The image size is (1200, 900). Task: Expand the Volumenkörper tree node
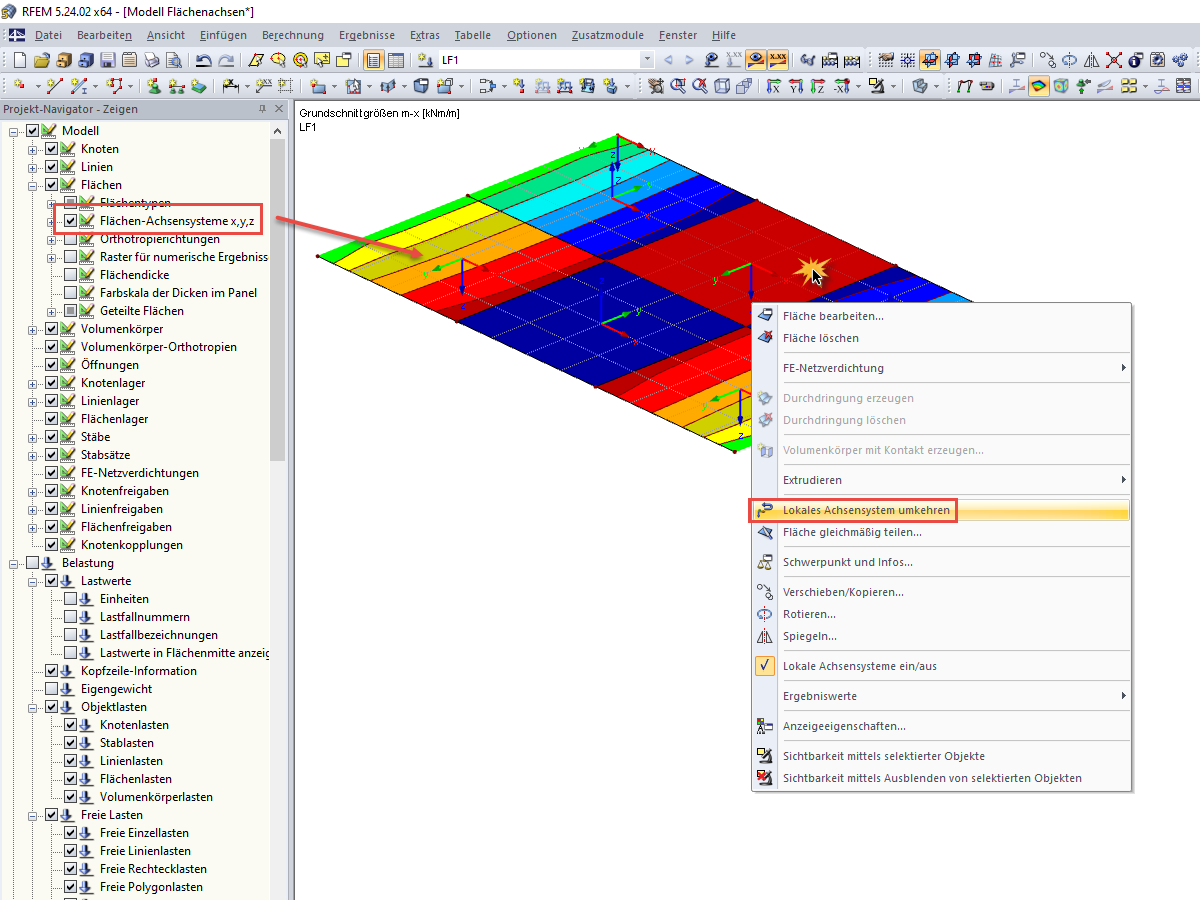coord(33,329)
